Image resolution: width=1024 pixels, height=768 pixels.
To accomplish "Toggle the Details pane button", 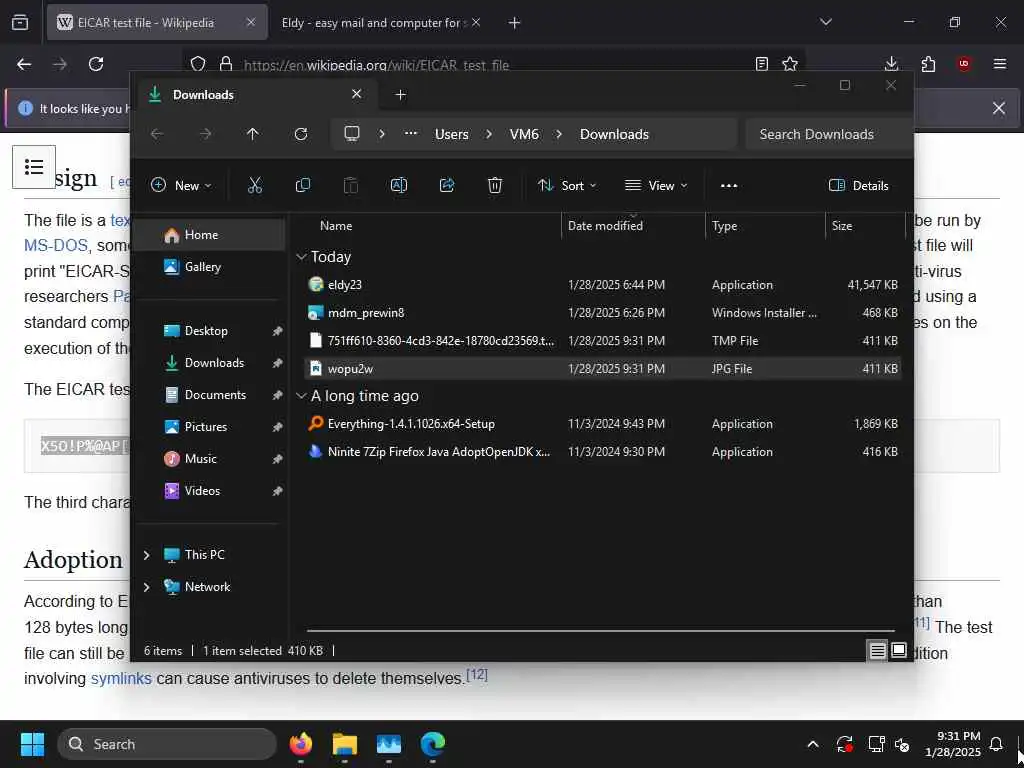I will (858, 185).
